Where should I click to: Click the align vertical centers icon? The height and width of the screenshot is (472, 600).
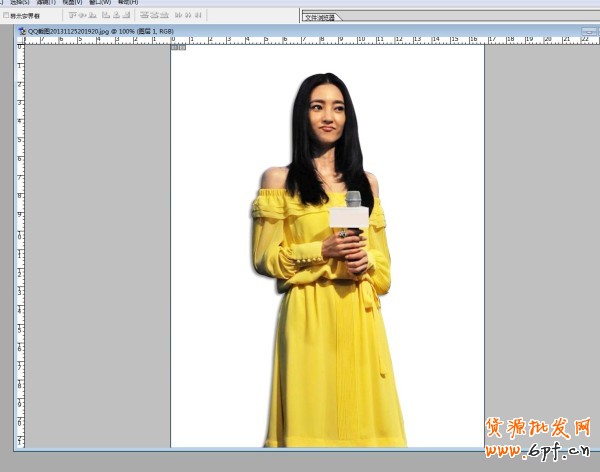coord(82,16)
